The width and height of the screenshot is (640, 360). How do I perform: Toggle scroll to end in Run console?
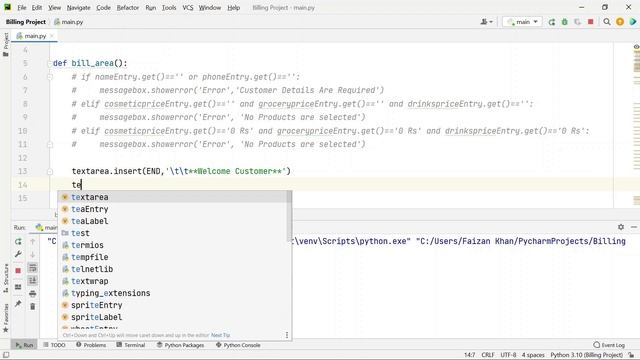(x=33, y=280)
